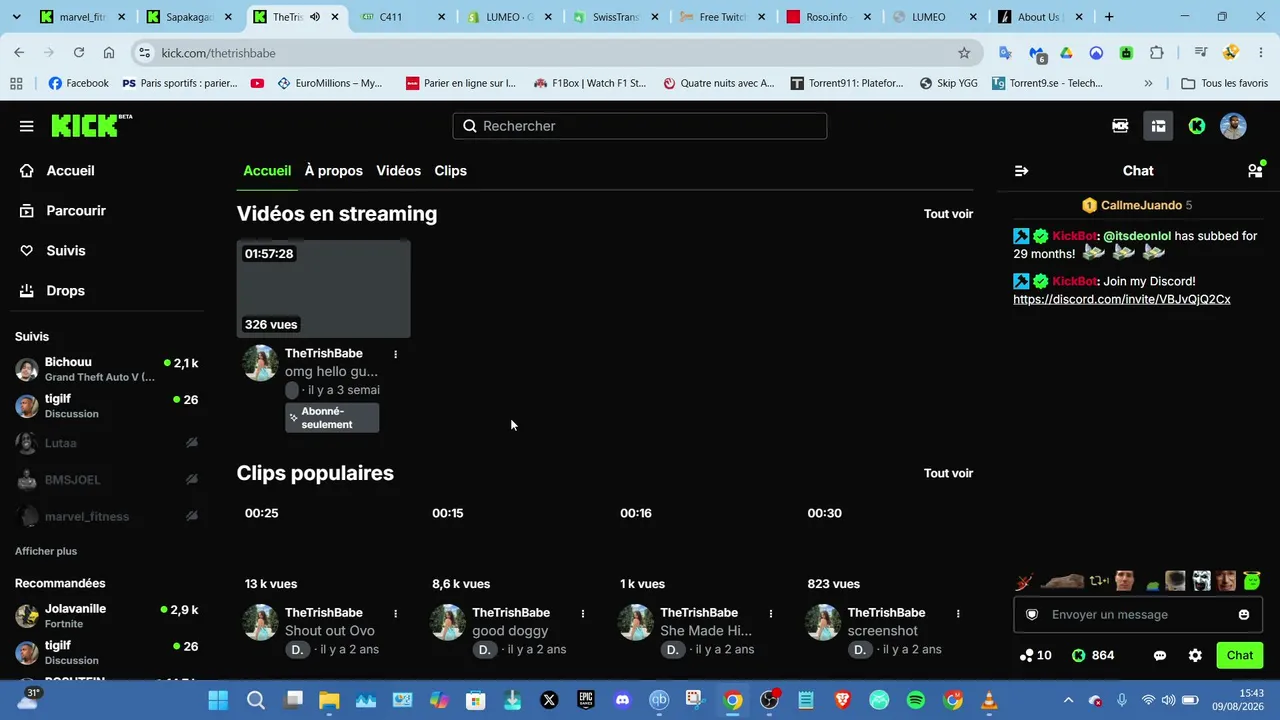The width and height of the screenshot is (1280, 720).
Task: Click the MDK icon in the header
Action: (x=1120, y=126)
